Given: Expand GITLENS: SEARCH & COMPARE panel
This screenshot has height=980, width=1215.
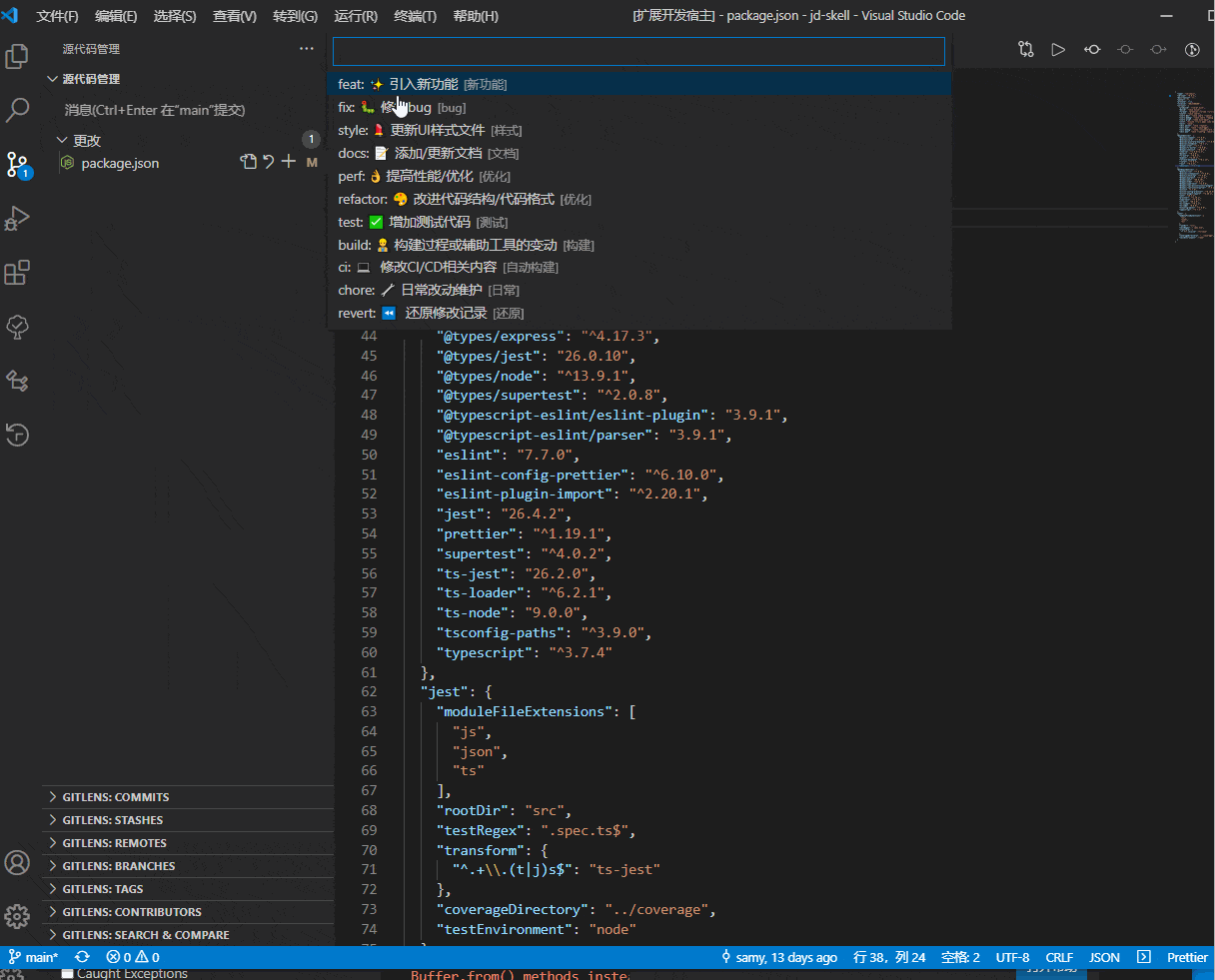Looking at the screenshot, I should coord(188,935).
